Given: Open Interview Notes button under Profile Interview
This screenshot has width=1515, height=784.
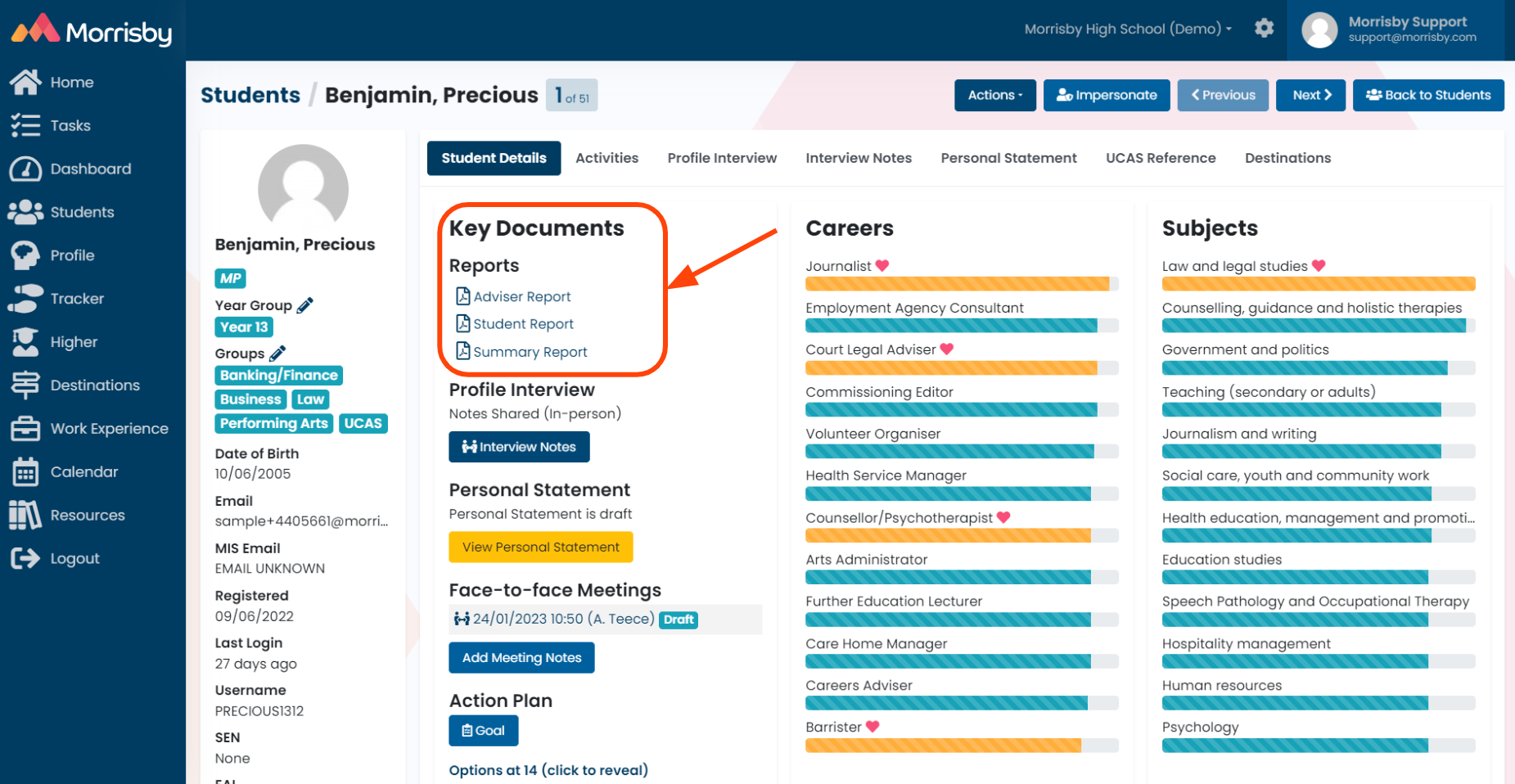Looking at the screenshot, I should [x=519, y=447].
